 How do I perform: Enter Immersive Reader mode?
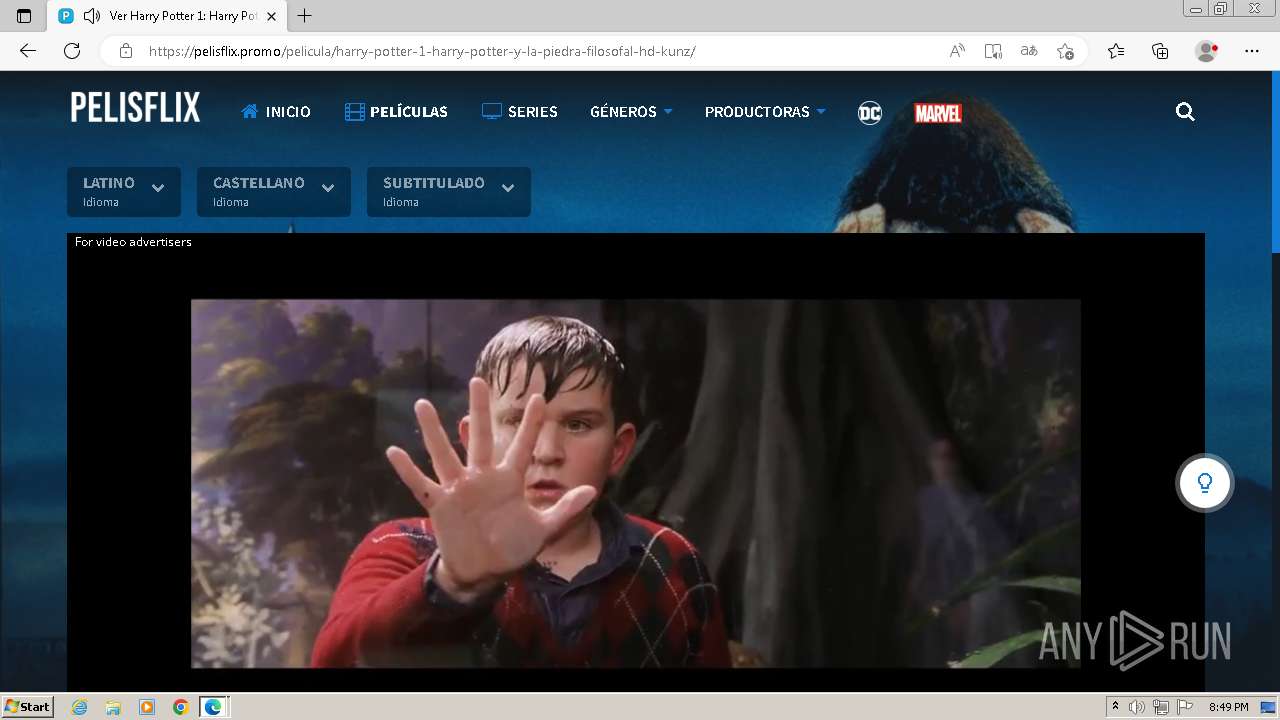tap(993, 51)
